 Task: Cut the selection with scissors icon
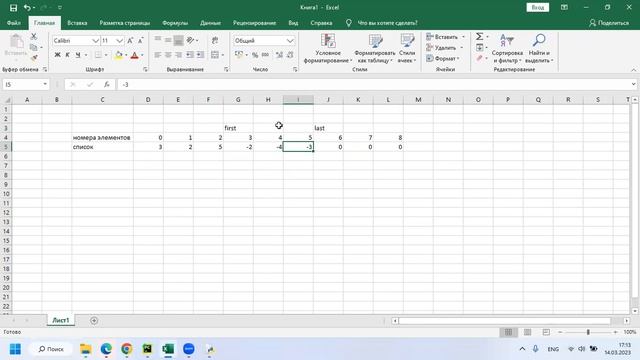pos(34,37)
